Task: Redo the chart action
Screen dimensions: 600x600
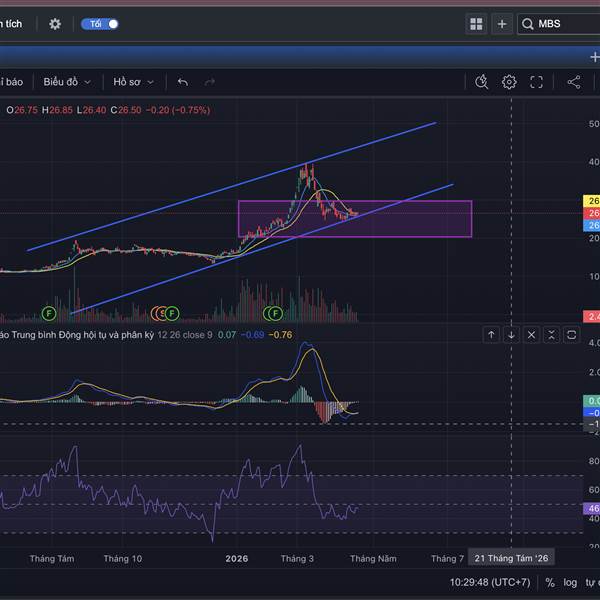Action: coord(209,82)
